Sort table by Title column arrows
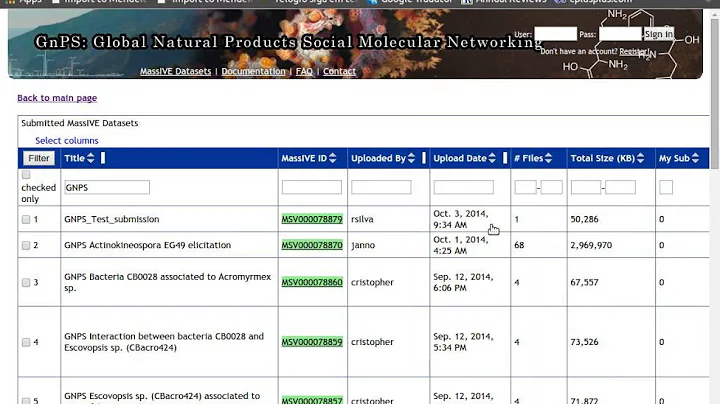The image size is (720, 404). tap(90, 158)
